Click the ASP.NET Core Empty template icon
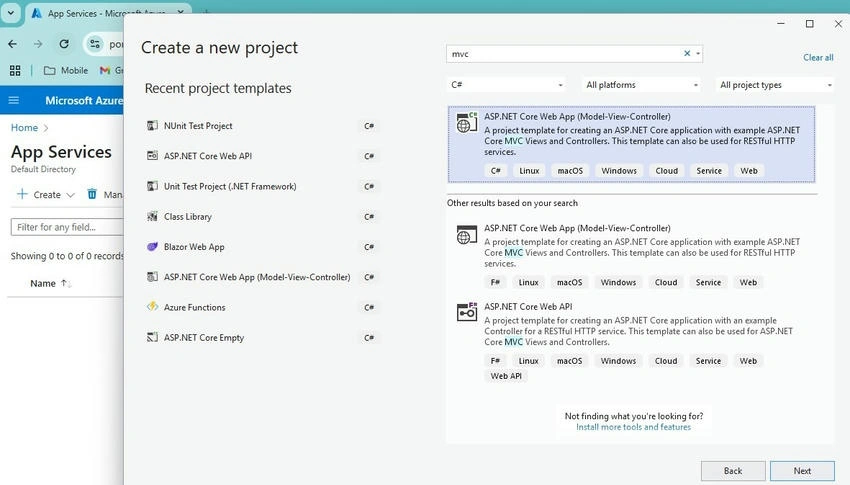Screen dimensions: 850x485 click(152, 337)
